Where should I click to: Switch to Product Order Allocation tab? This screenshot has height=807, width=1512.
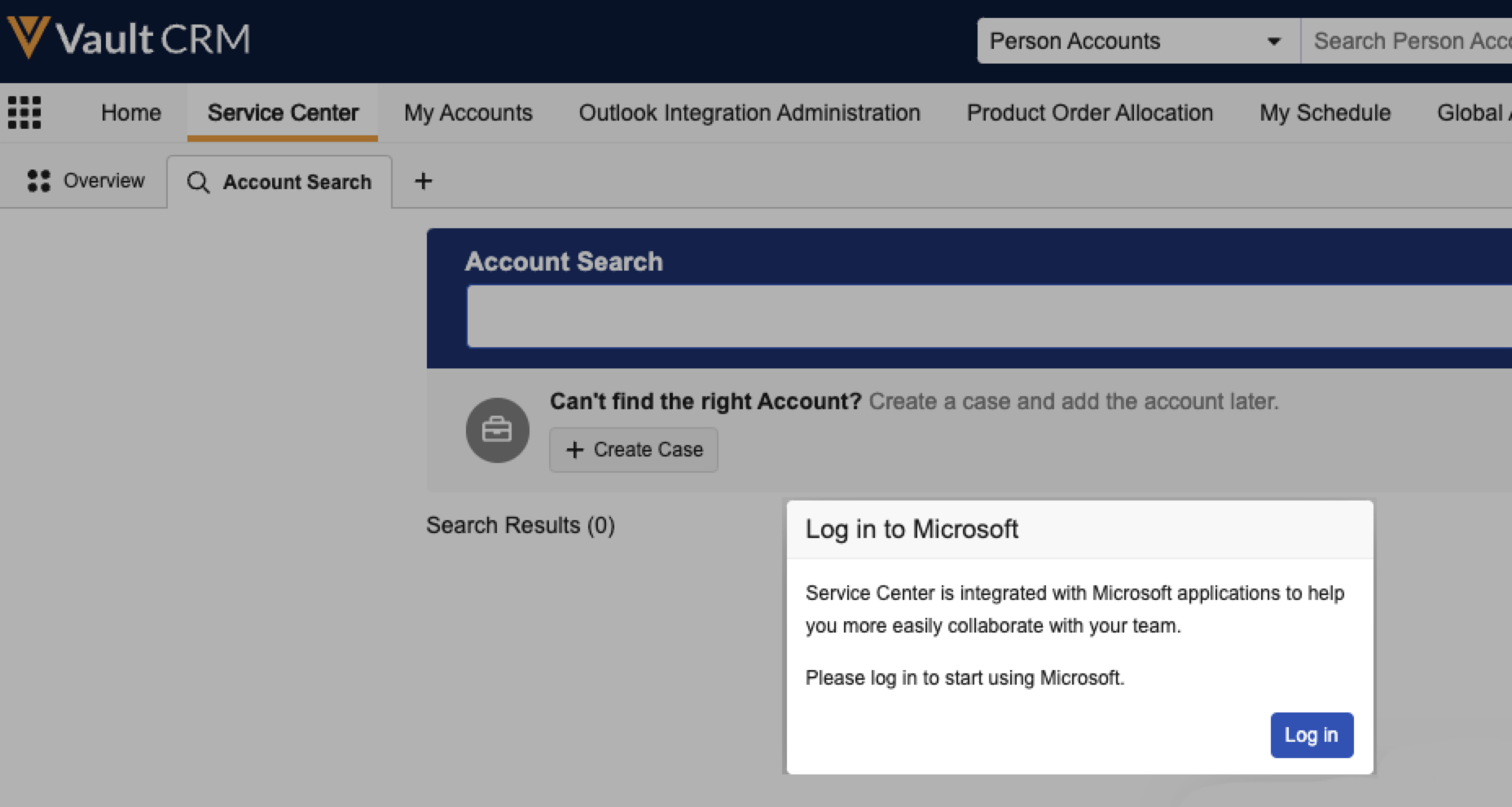1089,112
